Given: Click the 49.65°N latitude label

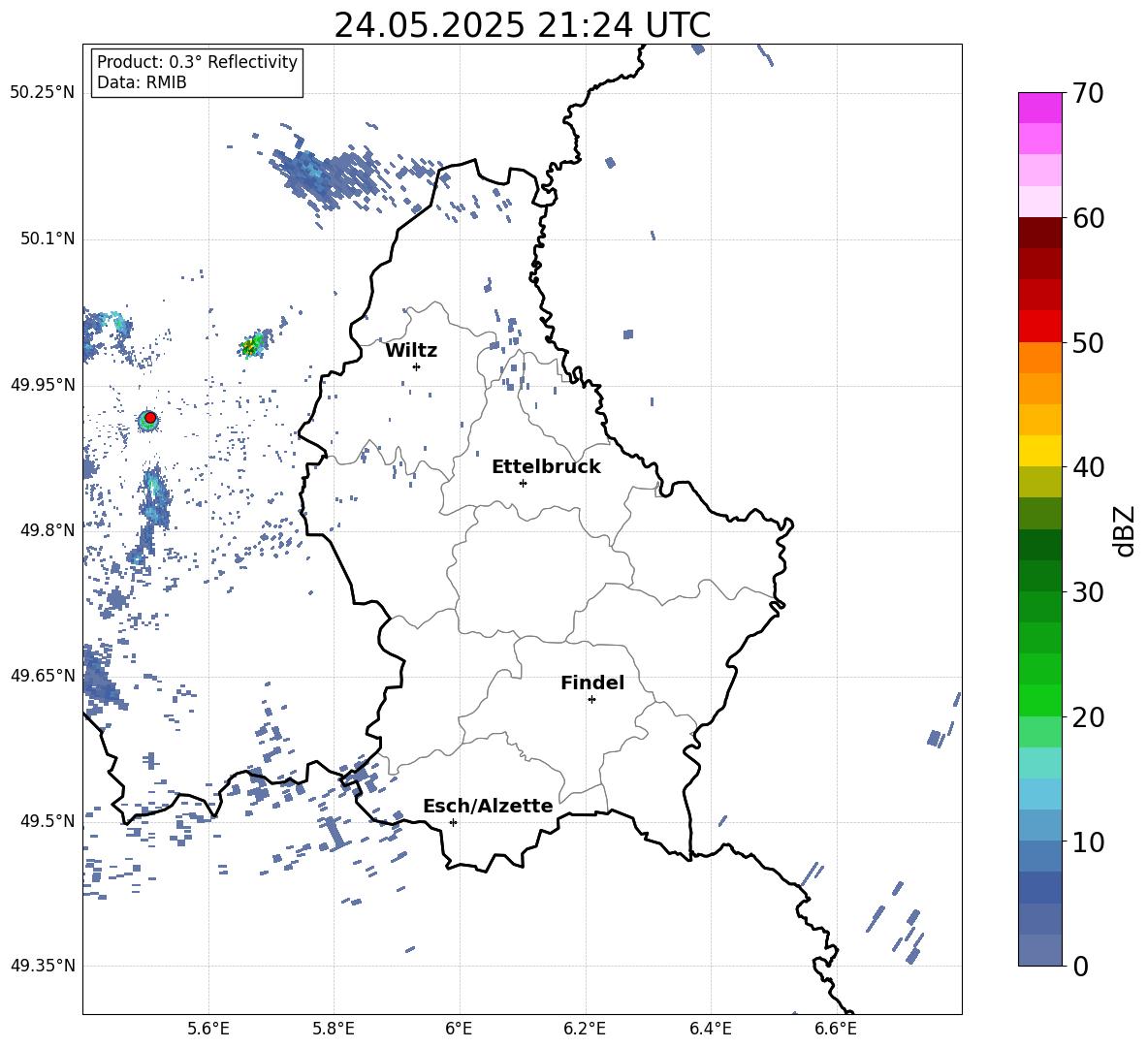Looking at the screenshot, I should [x=43, y=675].
